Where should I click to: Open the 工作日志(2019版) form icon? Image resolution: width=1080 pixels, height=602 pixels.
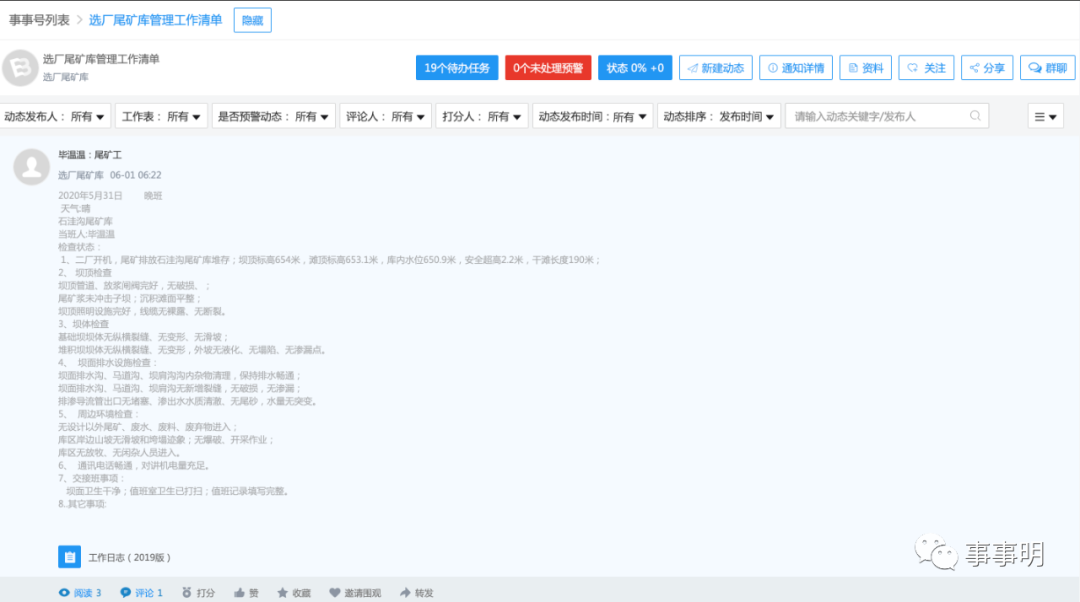coord(69,557)
